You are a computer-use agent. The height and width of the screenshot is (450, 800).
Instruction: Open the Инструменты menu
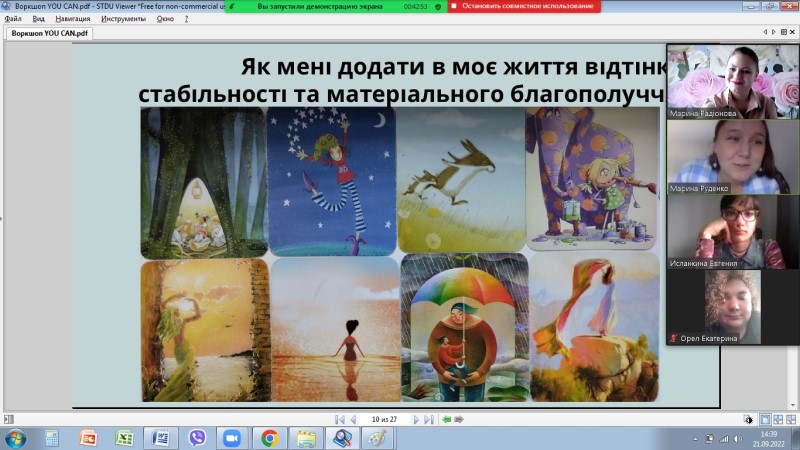tap(123, 19)
